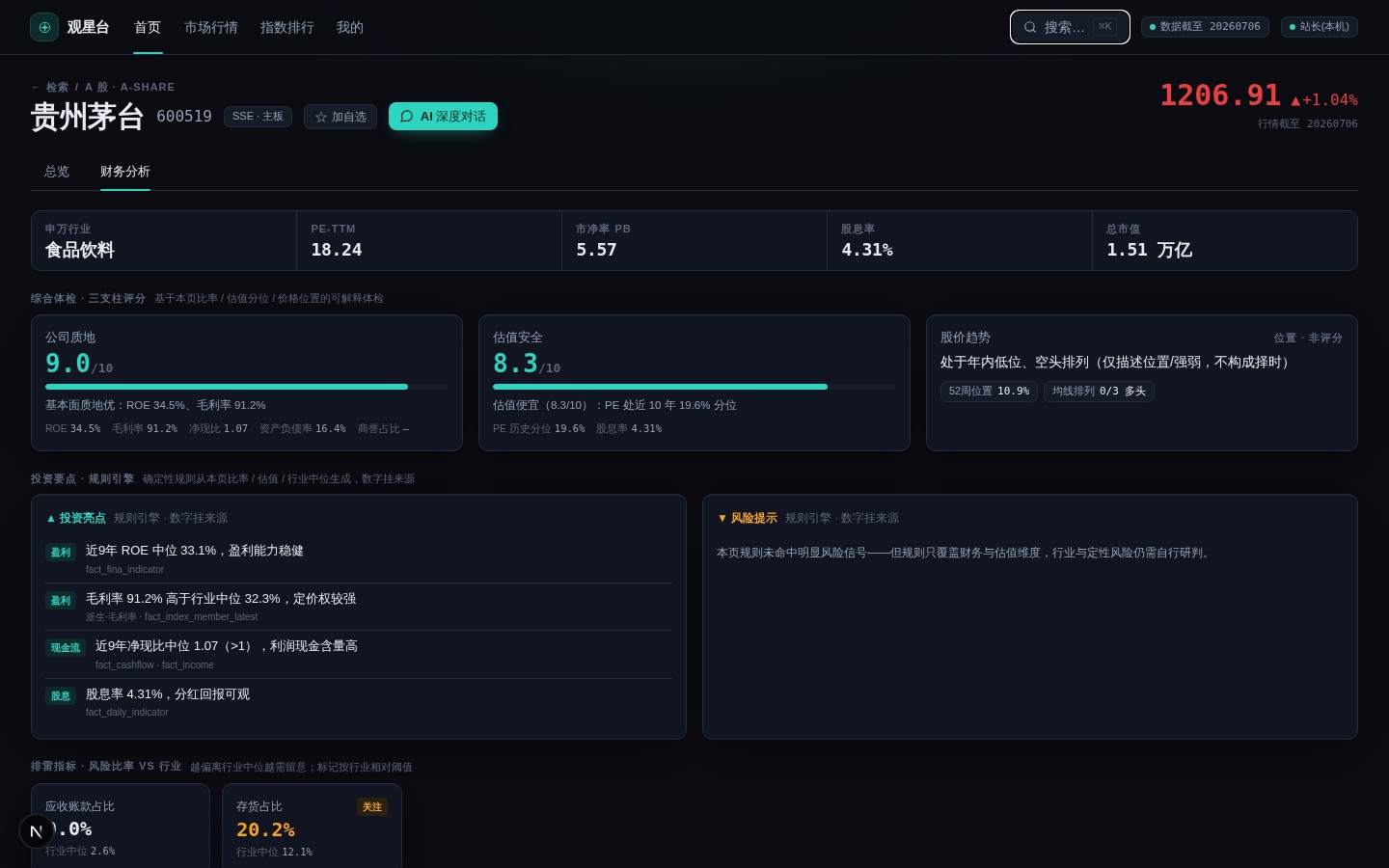Click the PE 历史分位 19.6% metric
This screenshot has height=868, width=1389.
coord(538,429)
